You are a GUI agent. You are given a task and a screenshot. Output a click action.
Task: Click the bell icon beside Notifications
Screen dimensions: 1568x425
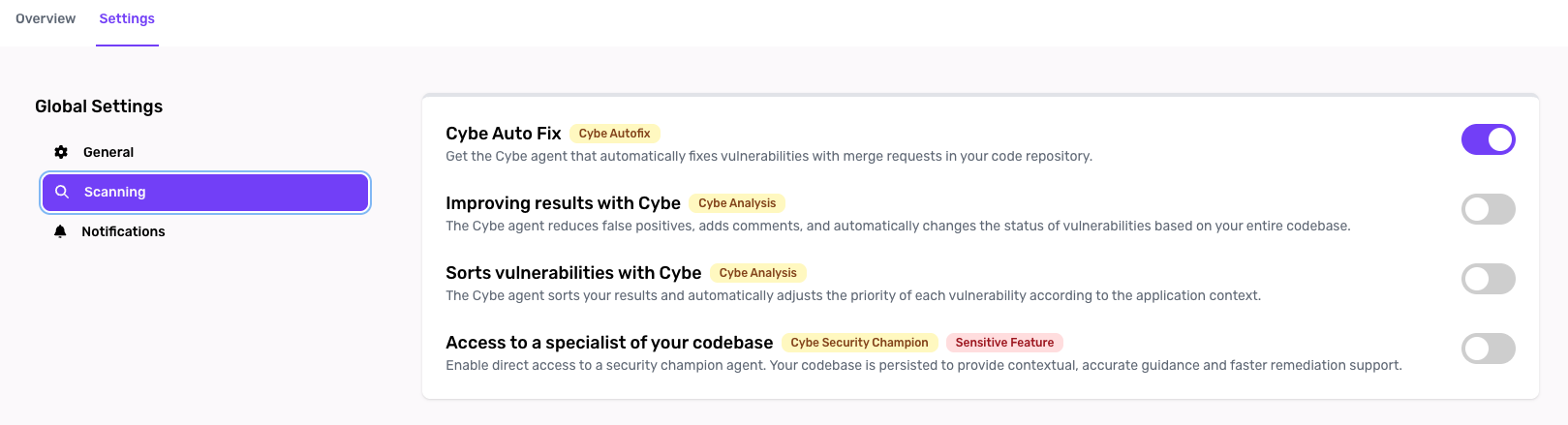[60, 231]
